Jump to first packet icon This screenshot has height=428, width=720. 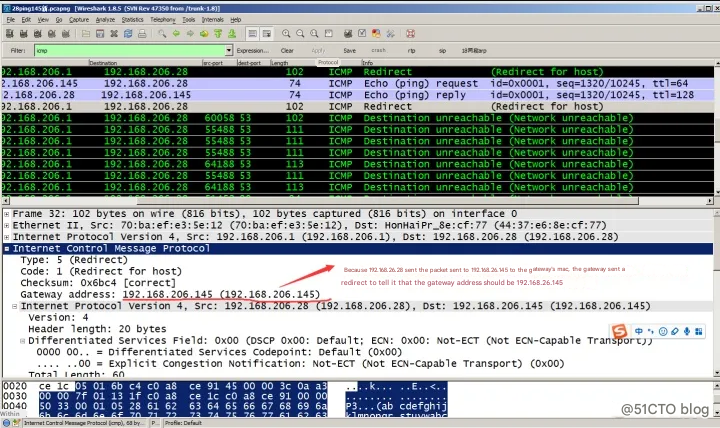click(218, 34)
